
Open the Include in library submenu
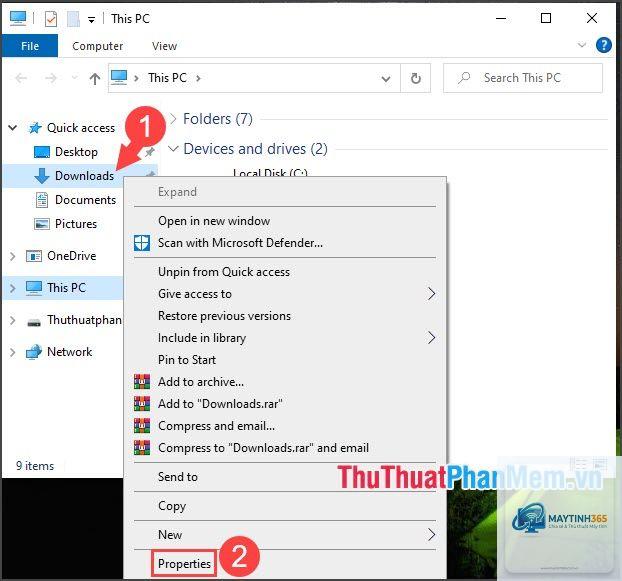[x=285, y=338]
